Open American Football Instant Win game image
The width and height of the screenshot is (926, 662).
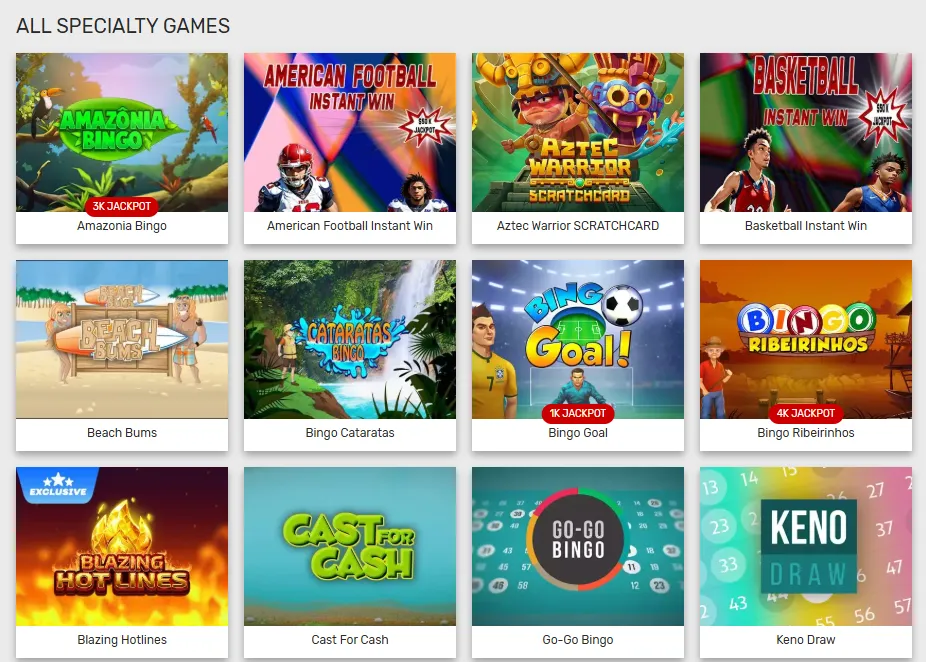pos(350,132)
